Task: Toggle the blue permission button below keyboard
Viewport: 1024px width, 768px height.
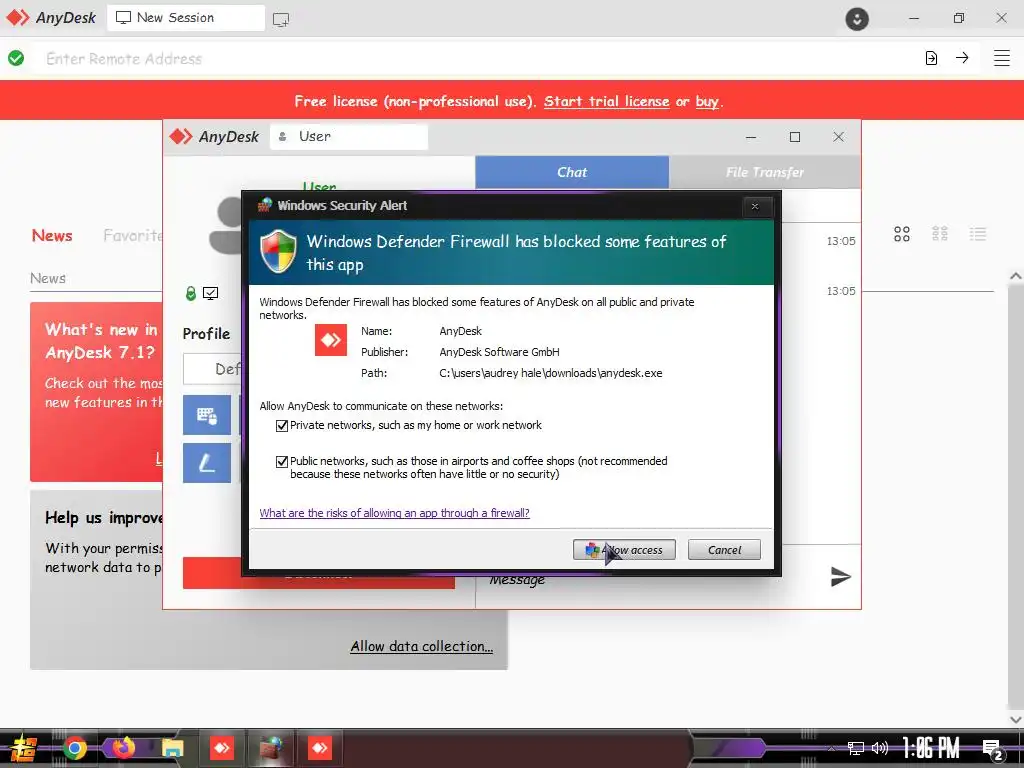Action: 206,463
